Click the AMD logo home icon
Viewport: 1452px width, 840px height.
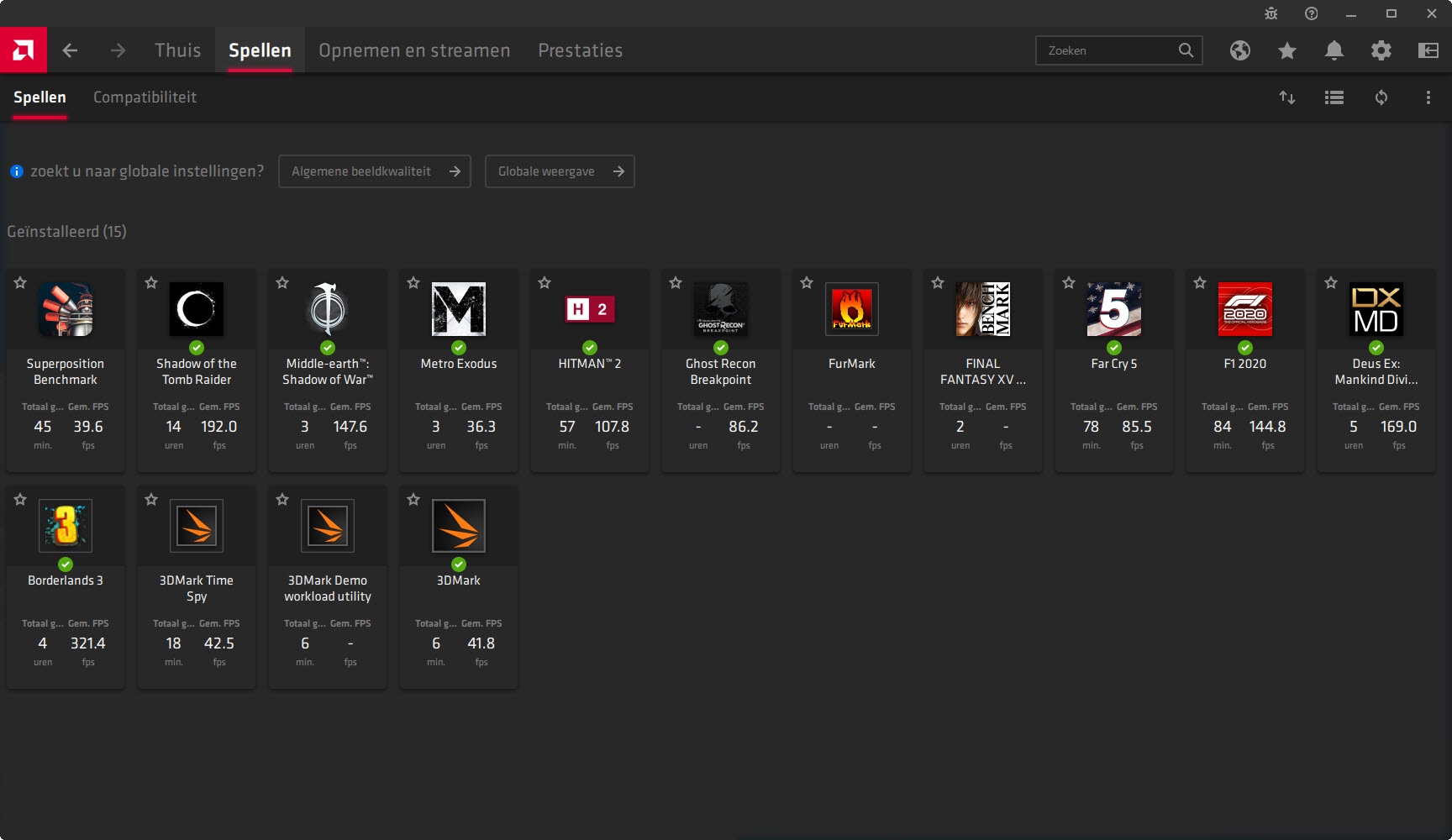(x=24, y=50)
